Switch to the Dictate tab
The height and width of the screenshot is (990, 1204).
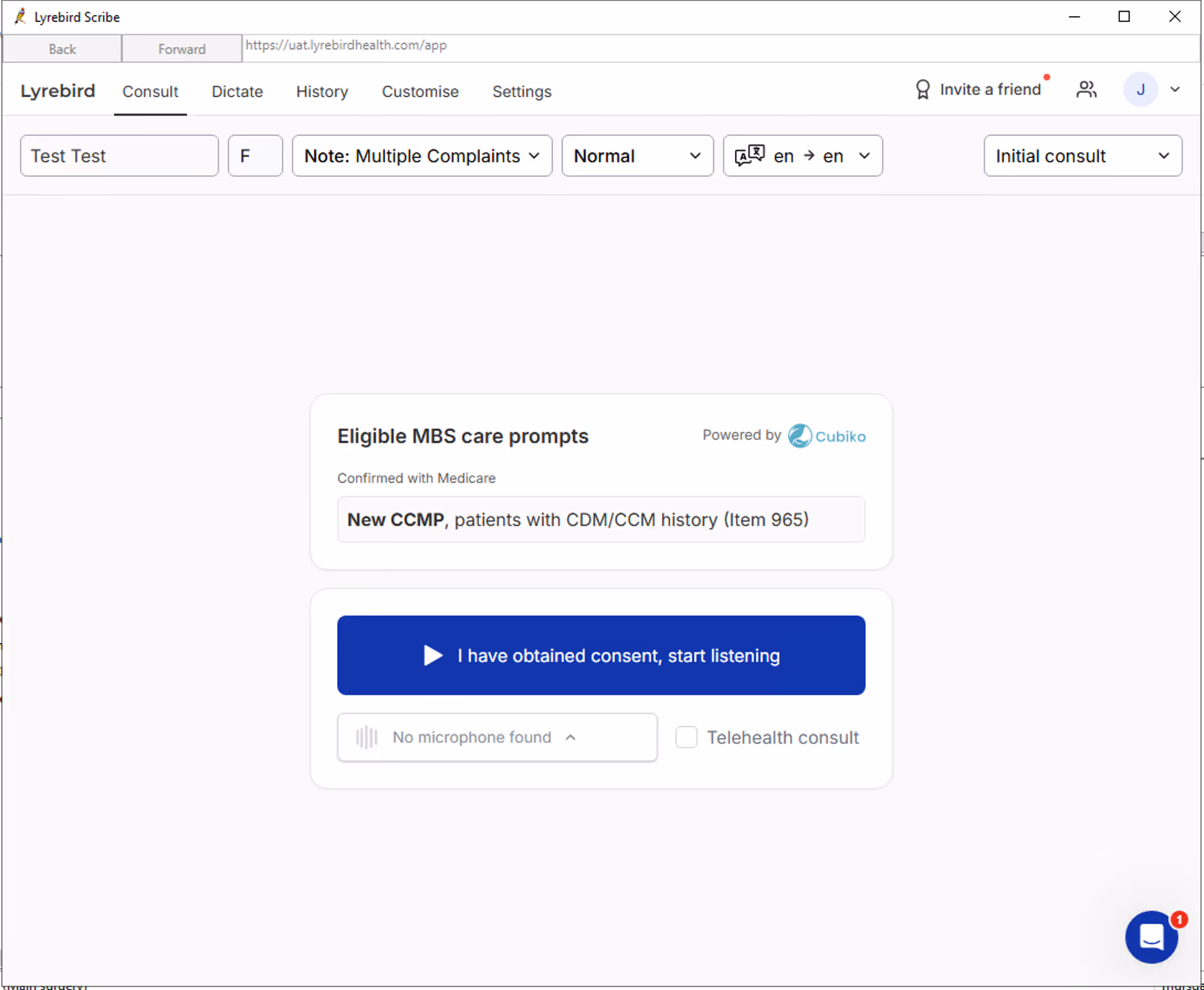click(x=237, y=91)
